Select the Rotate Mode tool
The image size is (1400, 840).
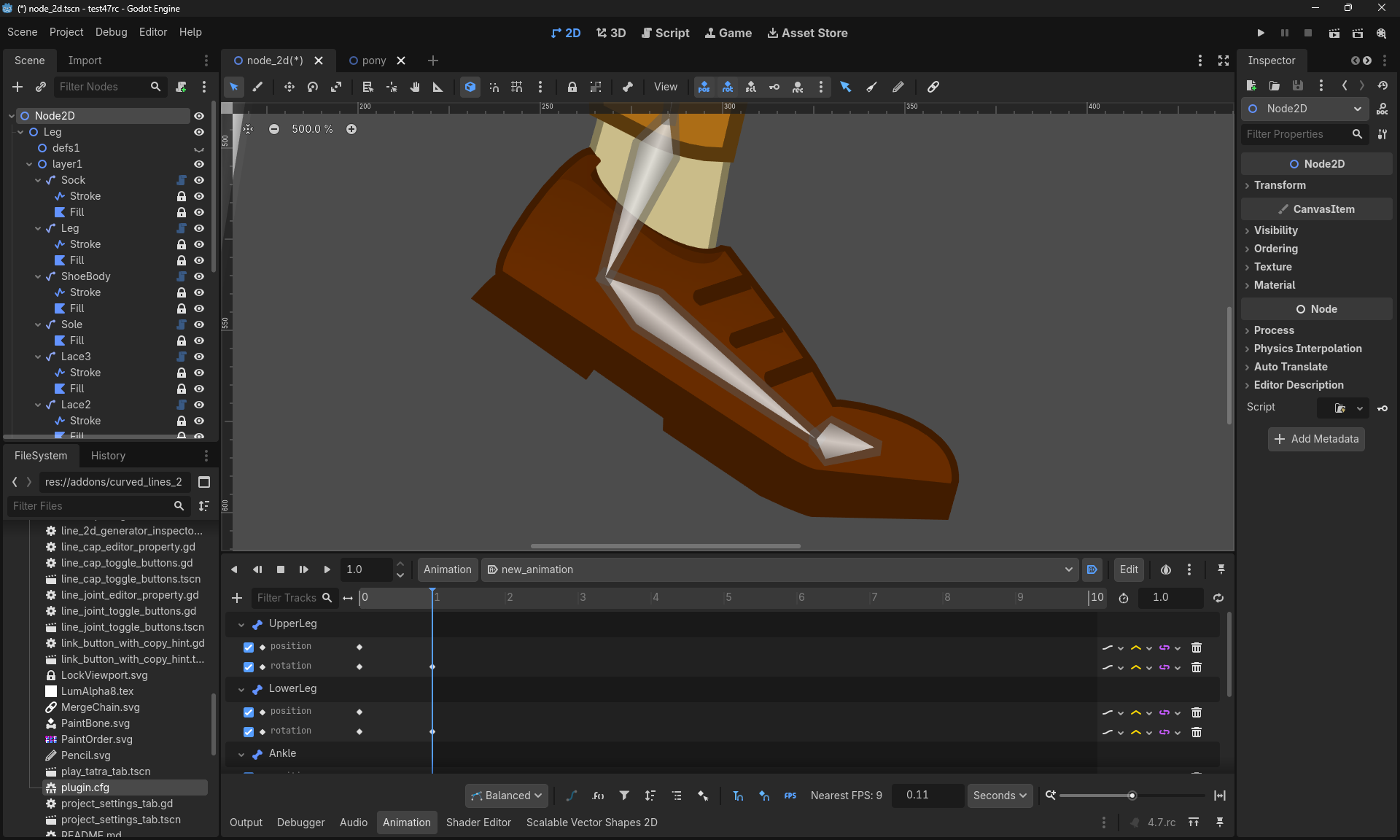(313, 87)
